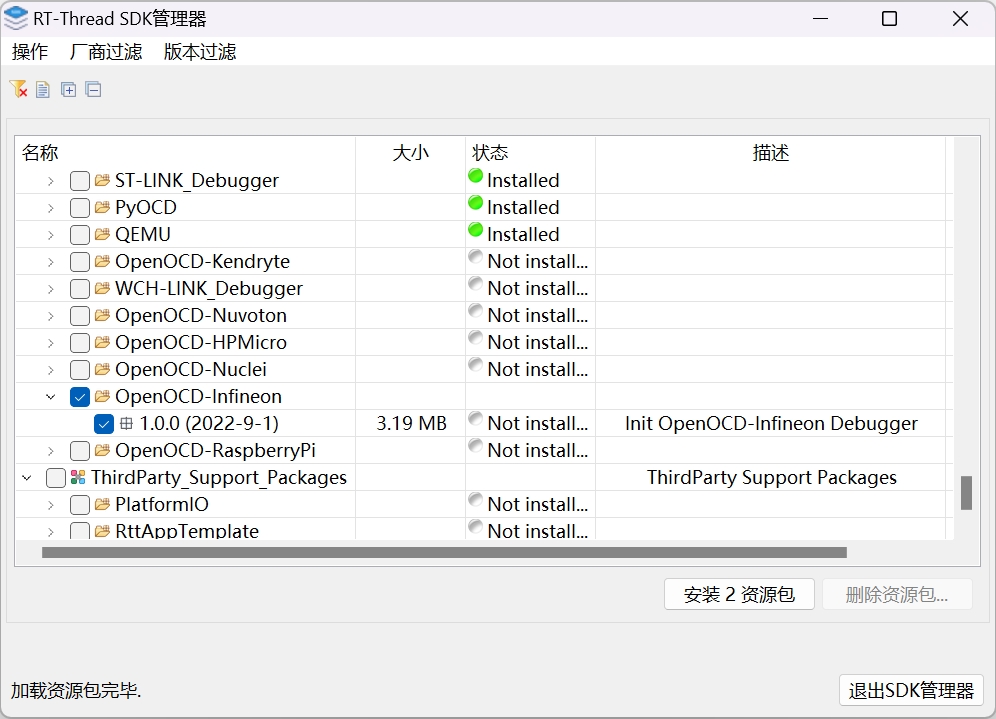Expand the OpenOCD-RaspberryPi tree node
The width and height of the screenshot is (996, 719).
(x=51, y=451)
